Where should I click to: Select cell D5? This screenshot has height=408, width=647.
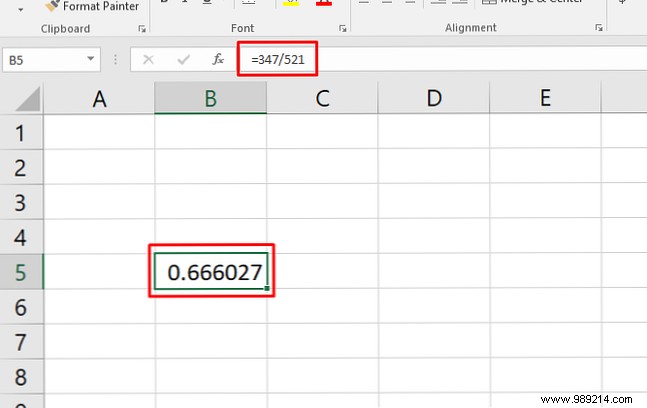point(434,271)
